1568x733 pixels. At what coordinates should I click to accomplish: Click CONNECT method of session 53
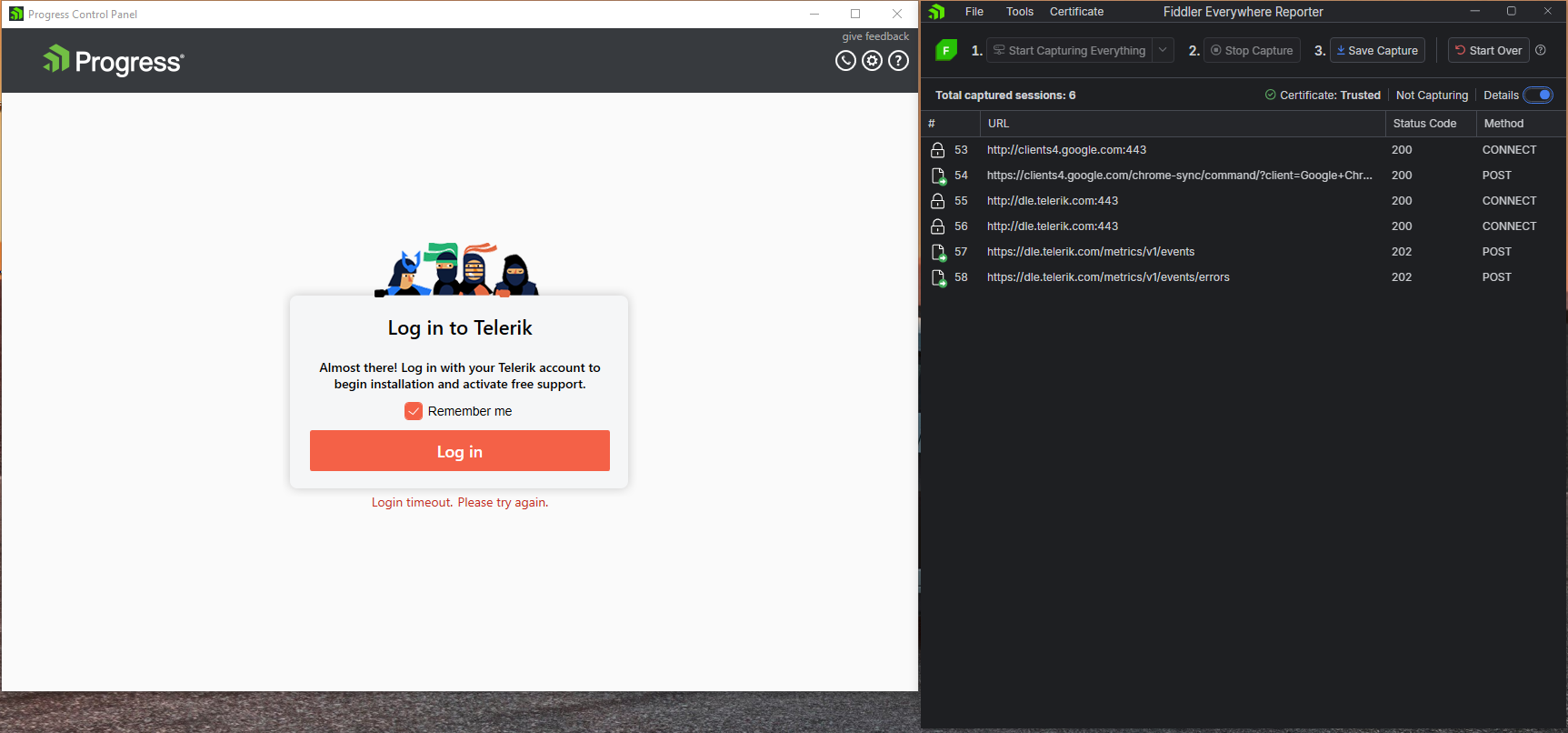click(1509, 150)
